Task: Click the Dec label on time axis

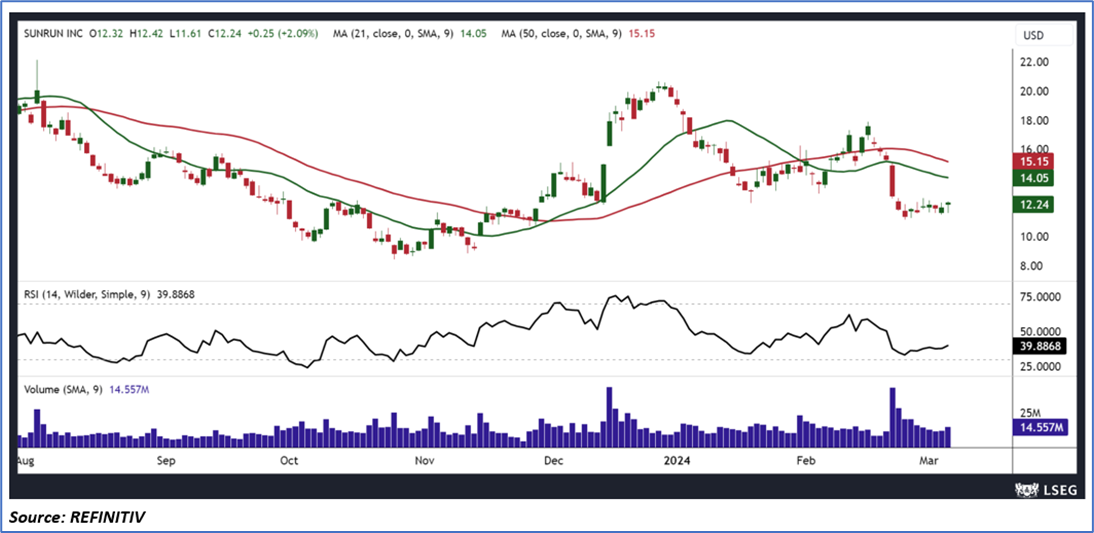Action: 554,461
